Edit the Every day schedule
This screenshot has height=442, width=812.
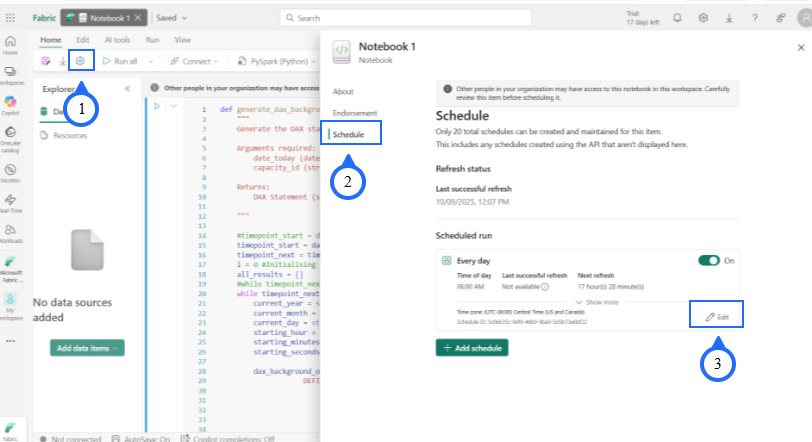[x=717, y=316]
